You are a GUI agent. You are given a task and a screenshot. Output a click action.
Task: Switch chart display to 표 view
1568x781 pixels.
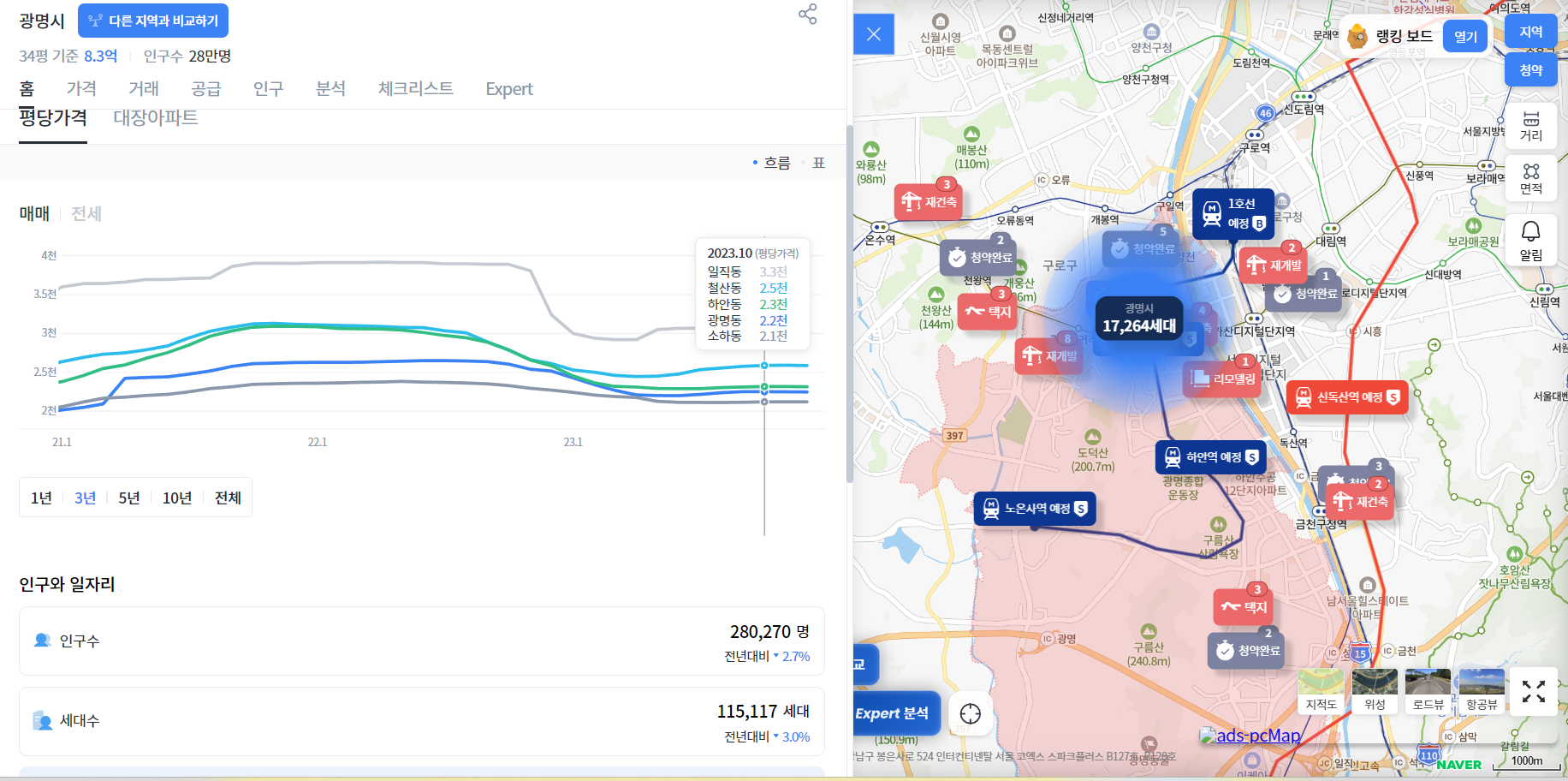tap(818, 162)
